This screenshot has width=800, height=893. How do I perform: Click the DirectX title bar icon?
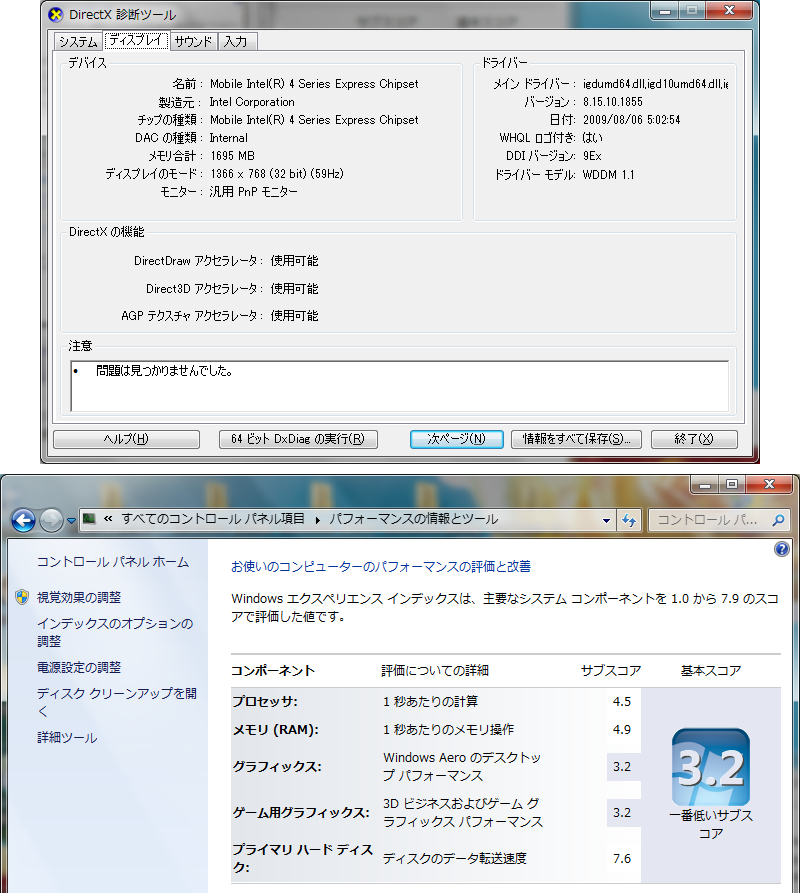(x=56, y=14)
